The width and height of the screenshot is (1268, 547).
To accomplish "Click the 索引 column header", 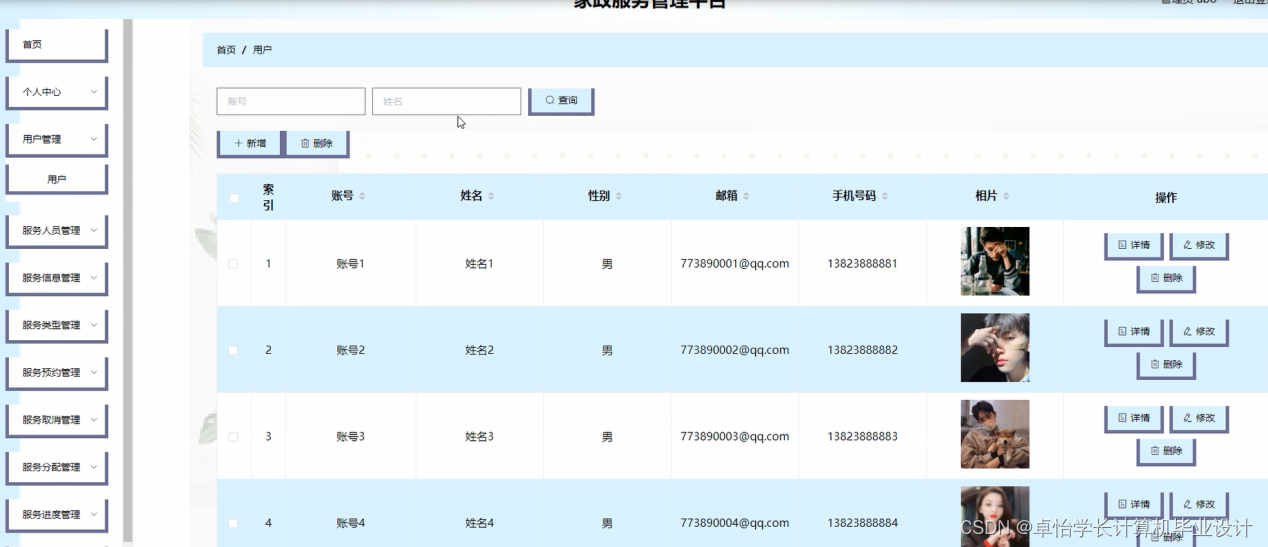I will pyautogui.click(x=268, y=197).
